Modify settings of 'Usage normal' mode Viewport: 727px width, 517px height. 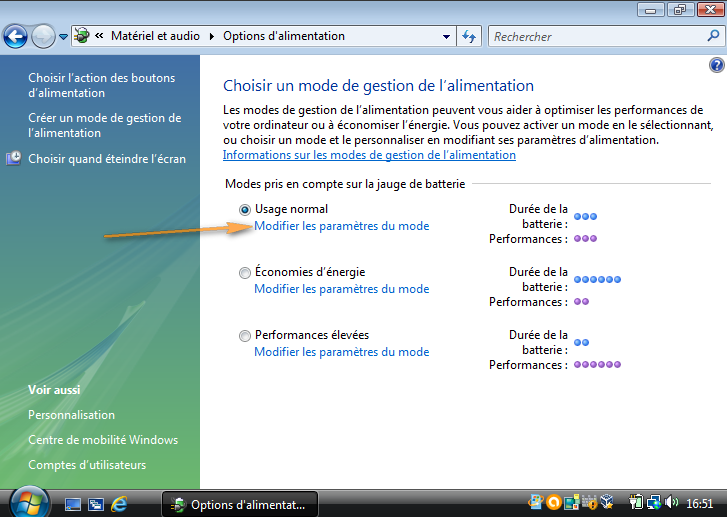[342, 226]
